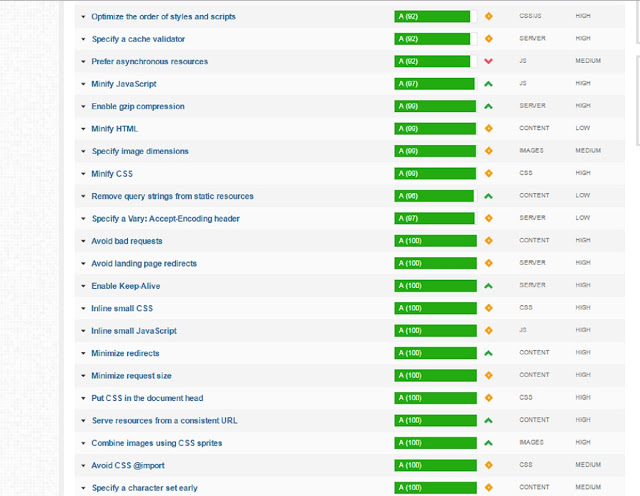Image resolution: width=640 pixels, height=496 pixels.
Task: Click the orange diamond icon for Avoid CSS @import
Action: coord(488,465)
